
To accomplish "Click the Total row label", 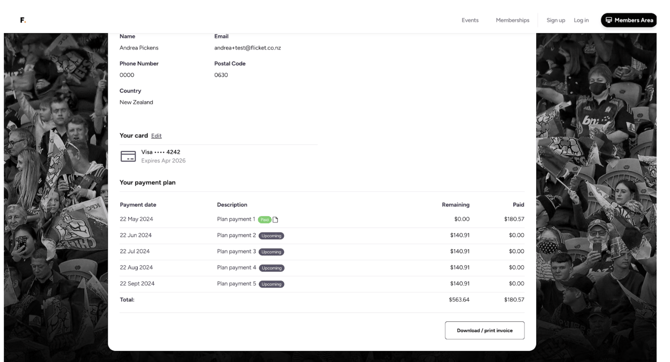I will pos(127,300).
